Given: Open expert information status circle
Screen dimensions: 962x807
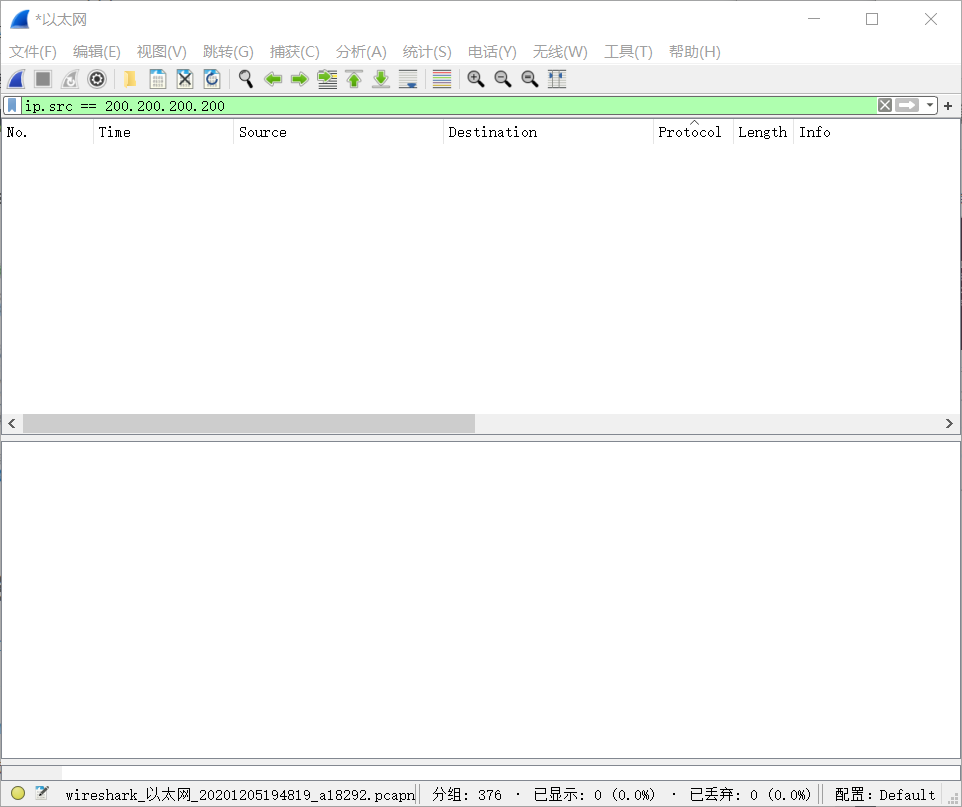Looking at the screenshot, I should tap(18, 793).
